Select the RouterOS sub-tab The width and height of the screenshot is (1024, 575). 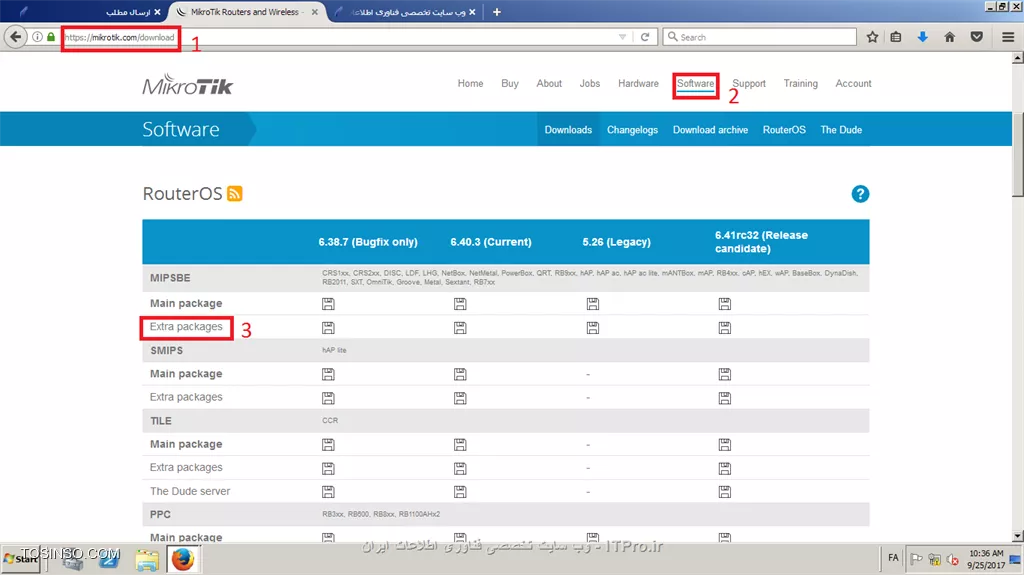(784, 129)
